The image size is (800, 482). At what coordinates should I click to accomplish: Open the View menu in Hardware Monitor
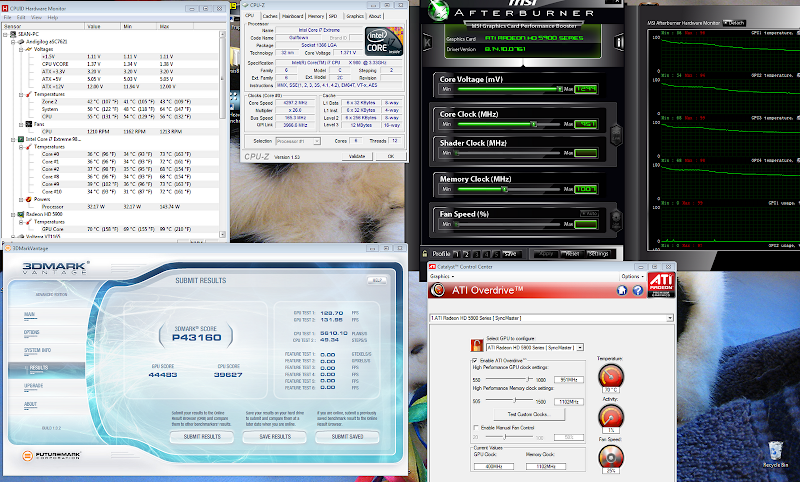tap(36, 17)
